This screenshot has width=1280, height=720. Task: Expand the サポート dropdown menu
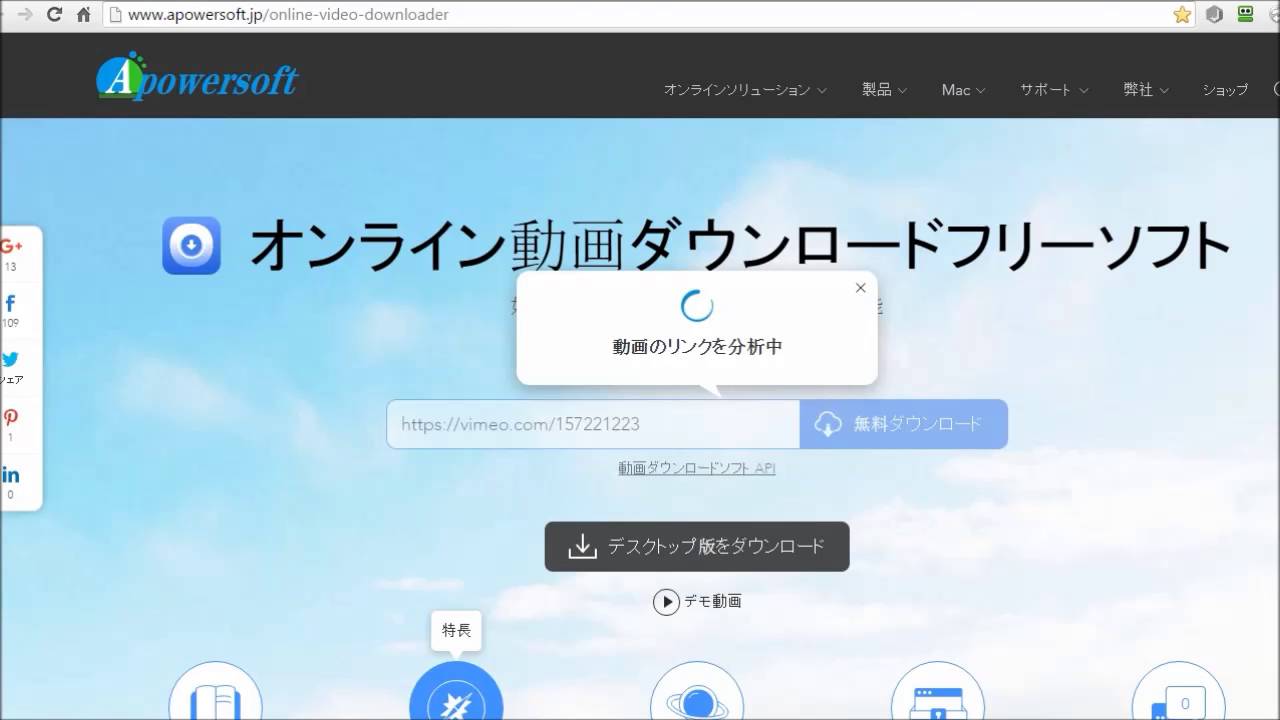click(x=1054, y=90)
